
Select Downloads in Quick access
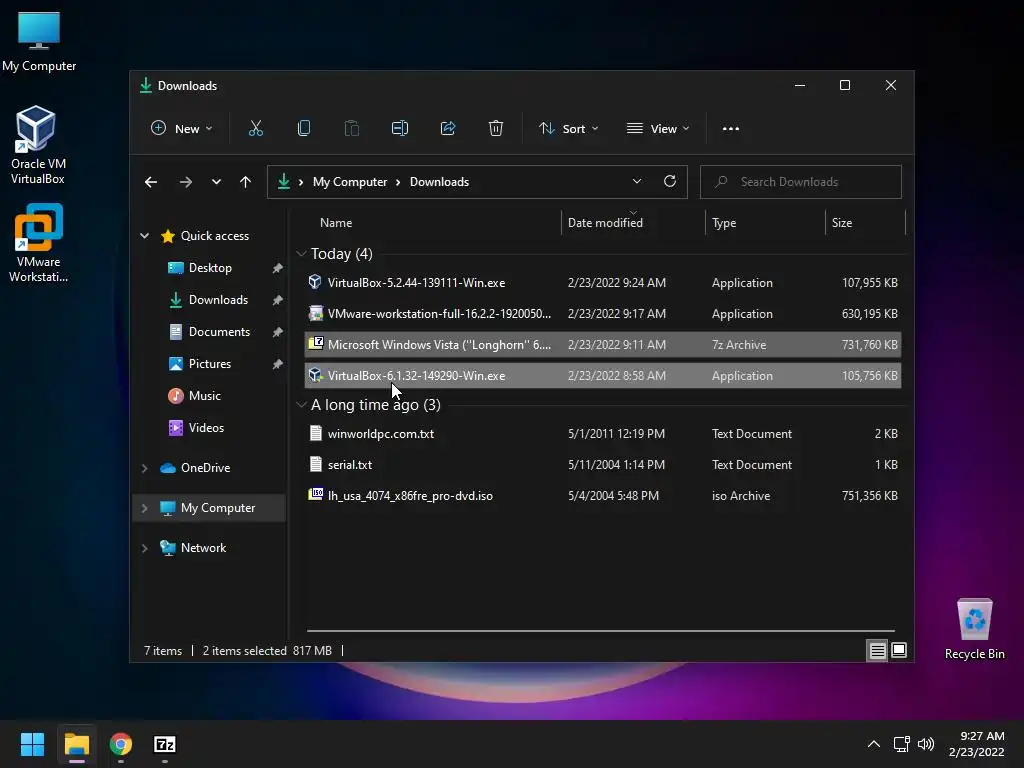coord(218,300)
